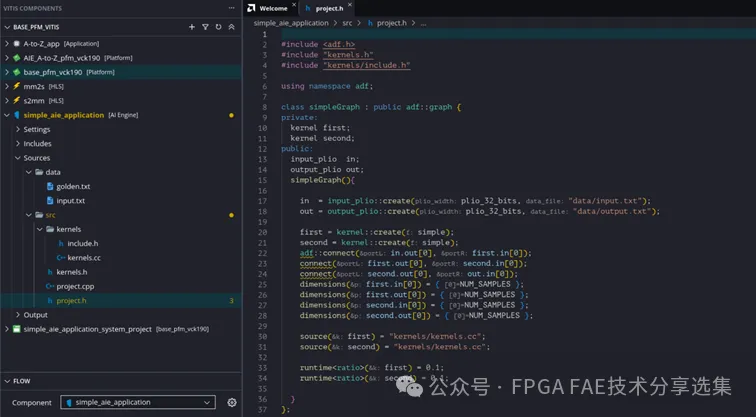Collapse the FLOW section
The height and width of the screenshot is (417, 756).
pos(7,381)
